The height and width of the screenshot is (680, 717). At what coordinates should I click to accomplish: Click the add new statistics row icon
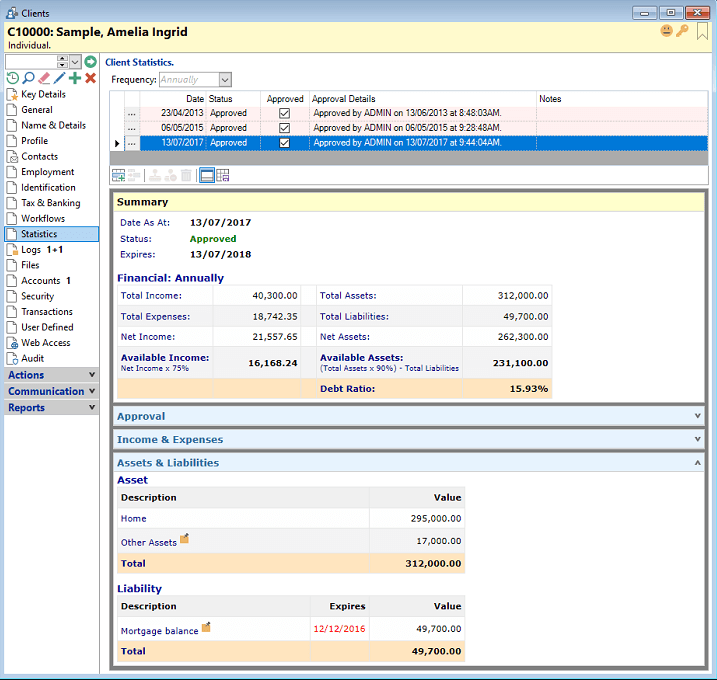click(x=118, y=175)
